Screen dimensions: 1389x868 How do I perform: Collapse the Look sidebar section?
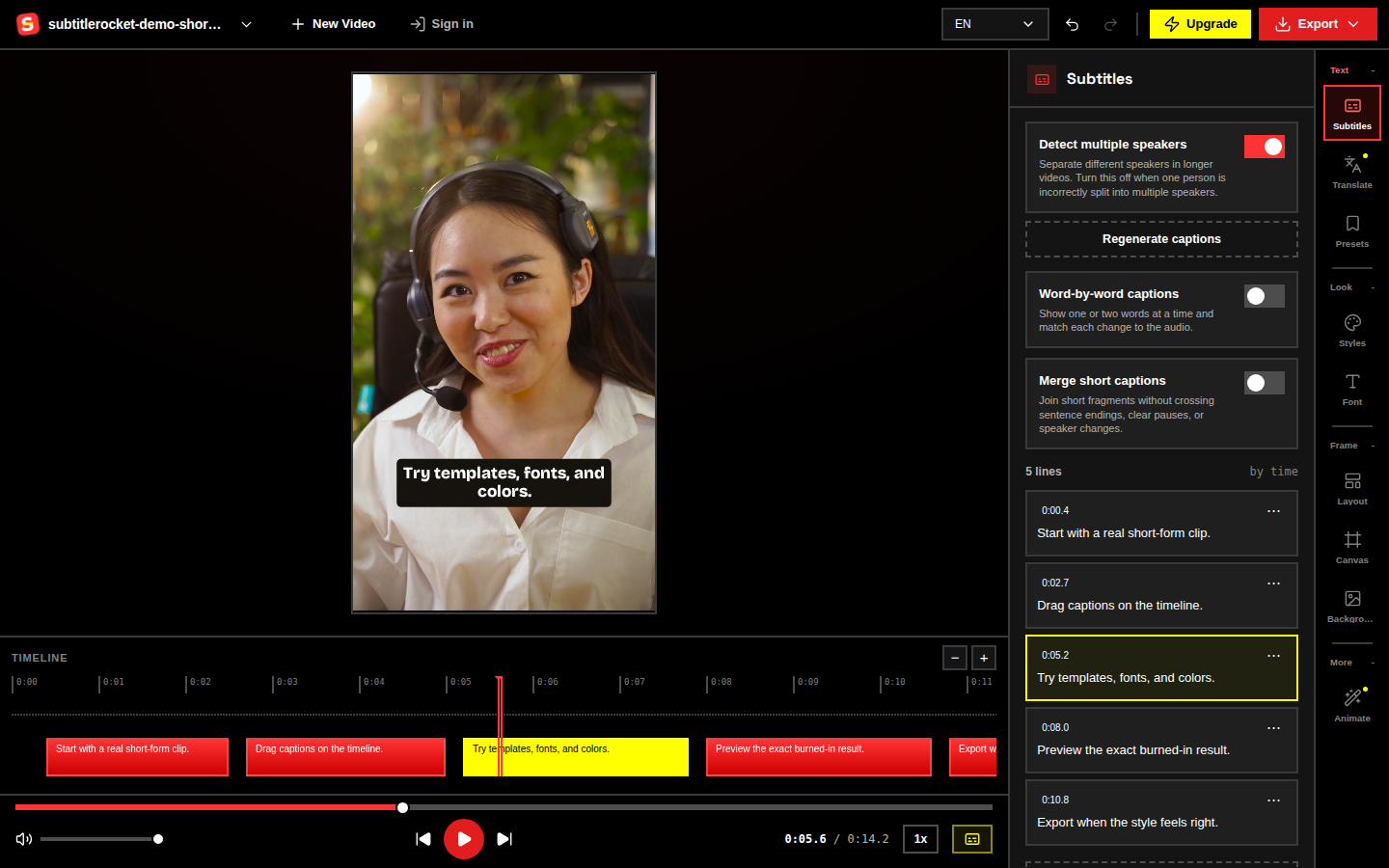tap(1352, 287)
